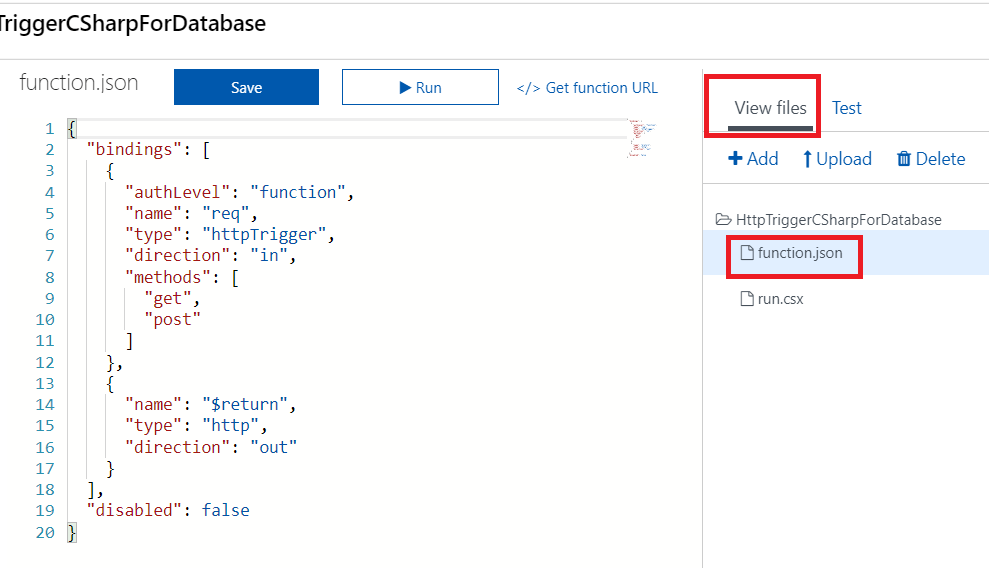The height and width of the screenshot is (568, 989).
Task: Click the "methods" key on line 8
Action: click(x=167, y=277)
